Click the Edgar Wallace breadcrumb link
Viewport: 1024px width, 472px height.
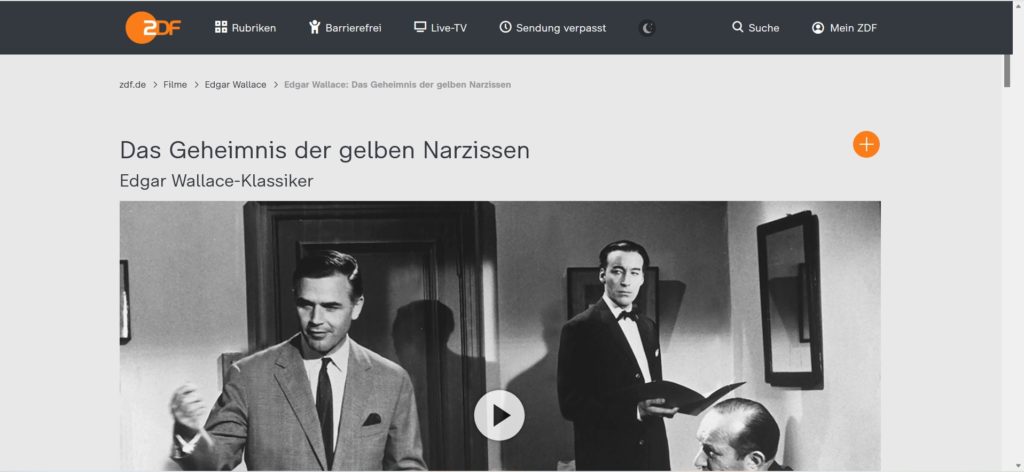point(235,84)
